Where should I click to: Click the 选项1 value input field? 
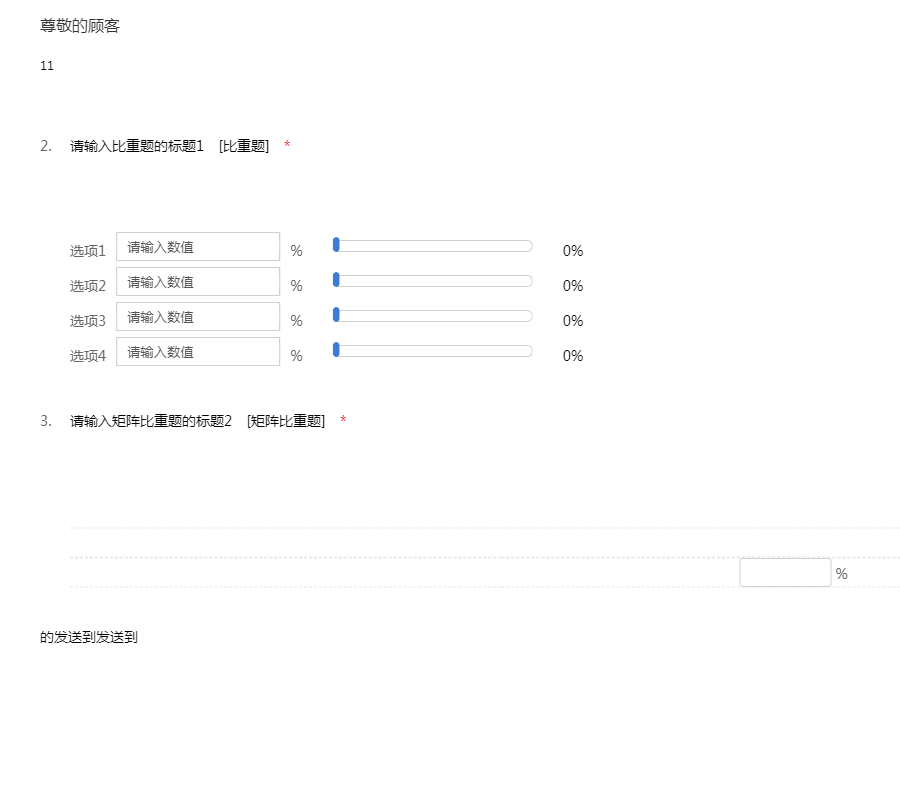(198, 247)
